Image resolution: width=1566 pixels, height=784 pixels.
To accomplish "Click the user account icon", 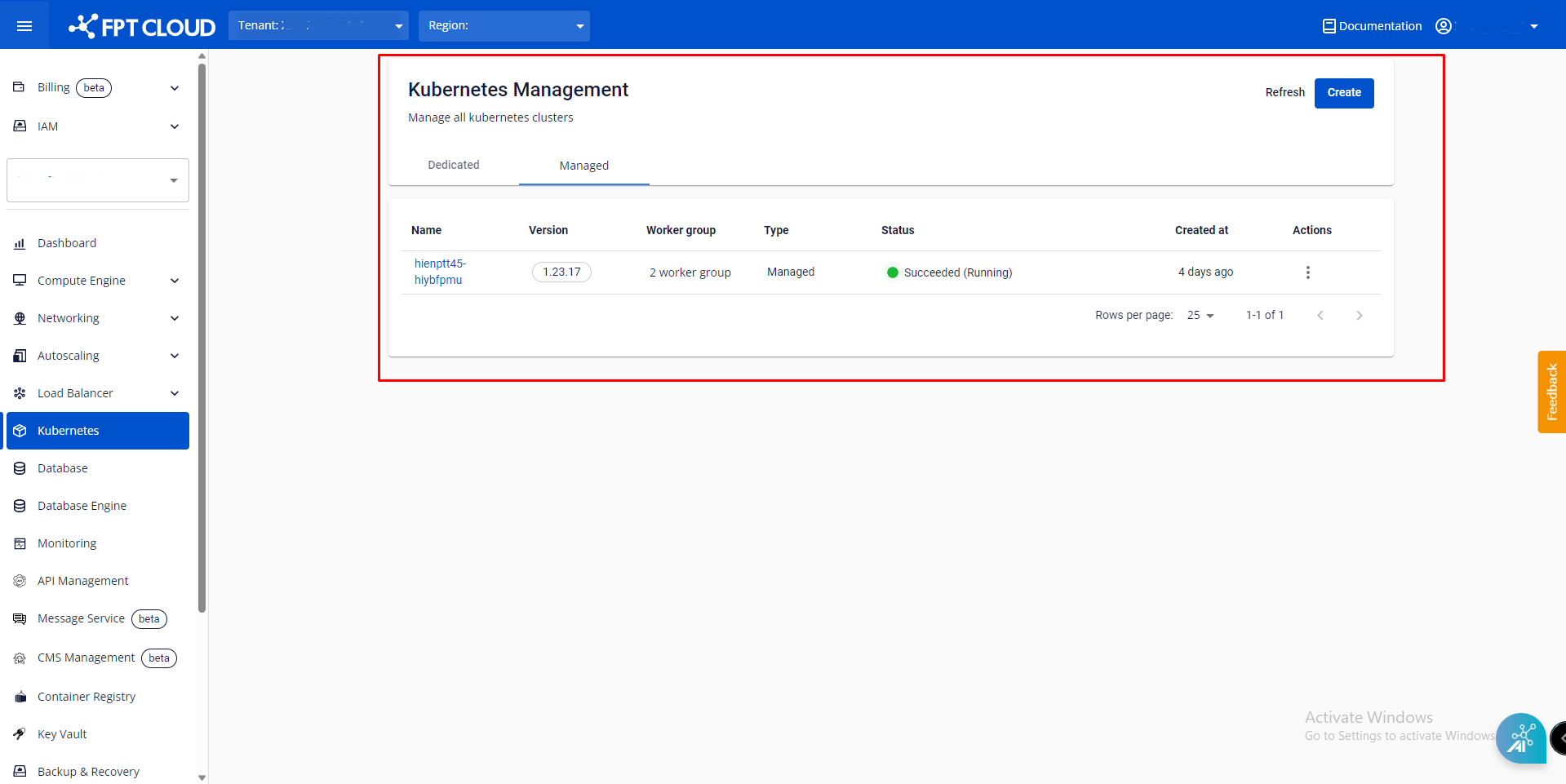I will tap(1443, 26).
